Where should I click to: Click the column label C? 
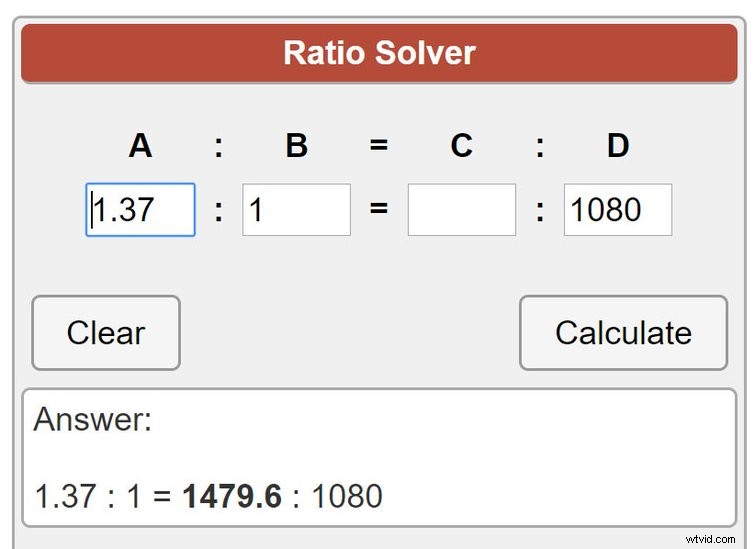pos(461,146)
